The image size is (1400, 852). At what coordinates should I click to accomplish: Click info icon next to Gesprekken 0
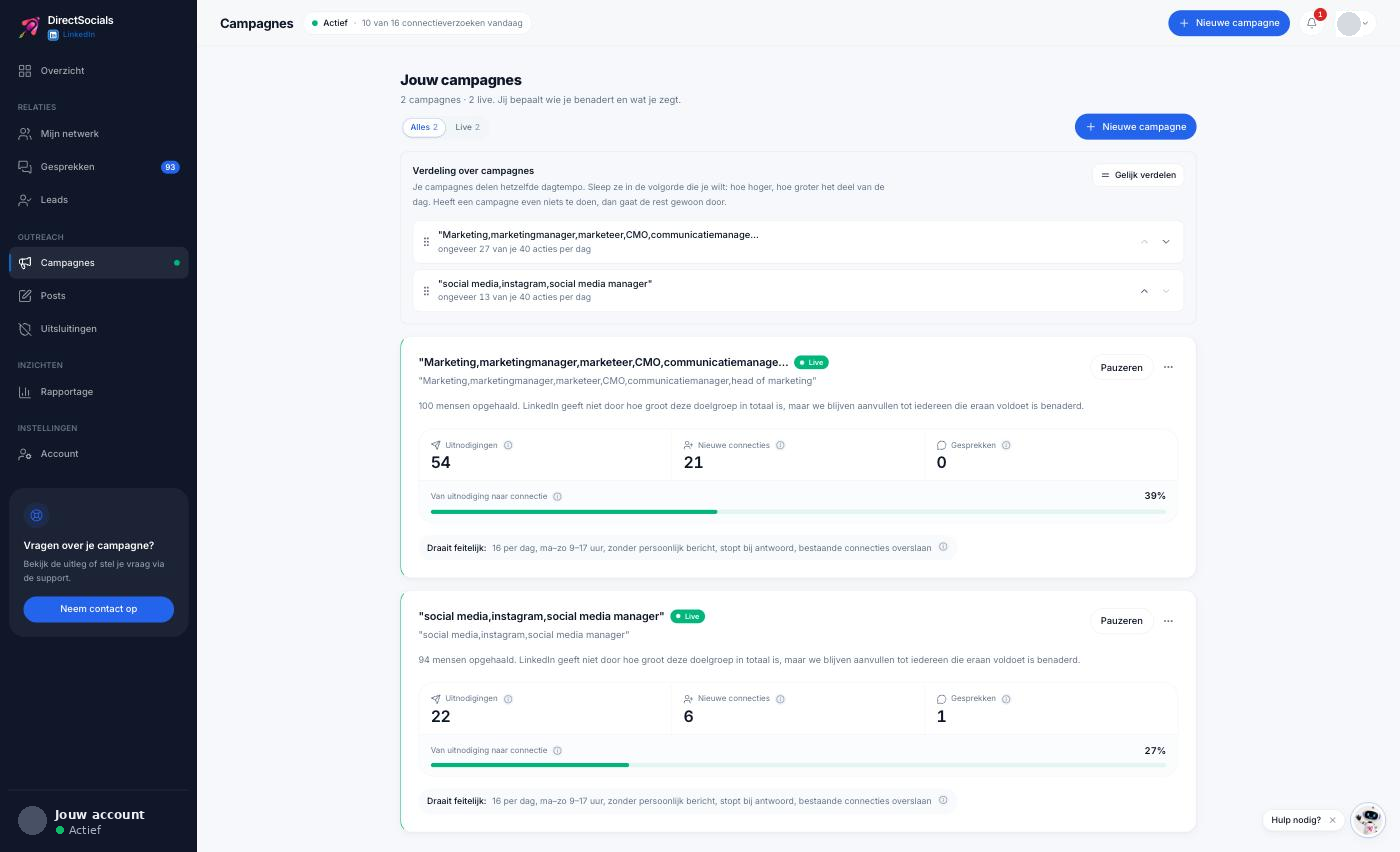coord(1006,446)
